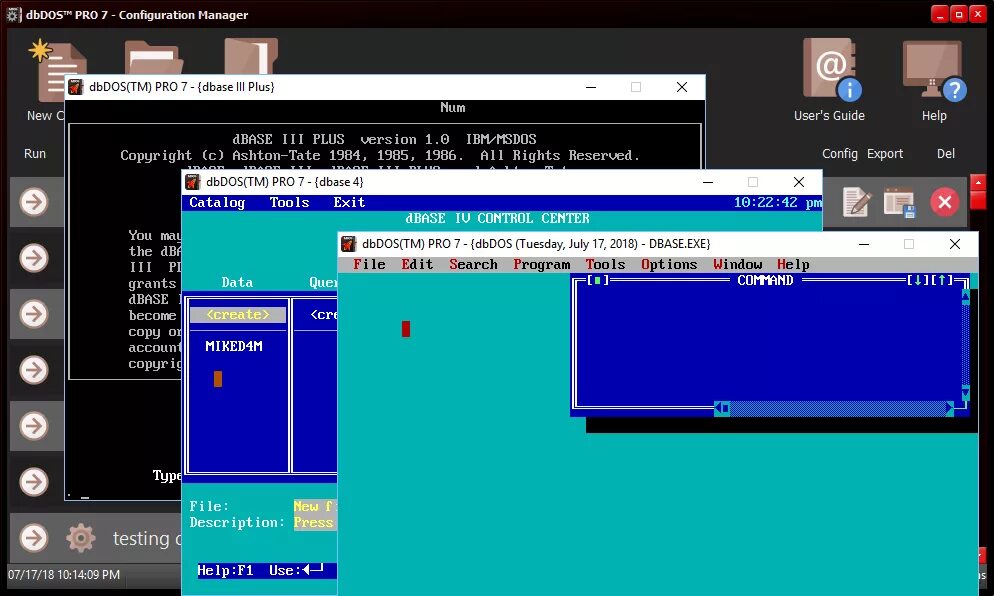994x596 pixels.
Task: Click the dbDOS icon in DBASE.EXE title bar
Action: point(348,244)
